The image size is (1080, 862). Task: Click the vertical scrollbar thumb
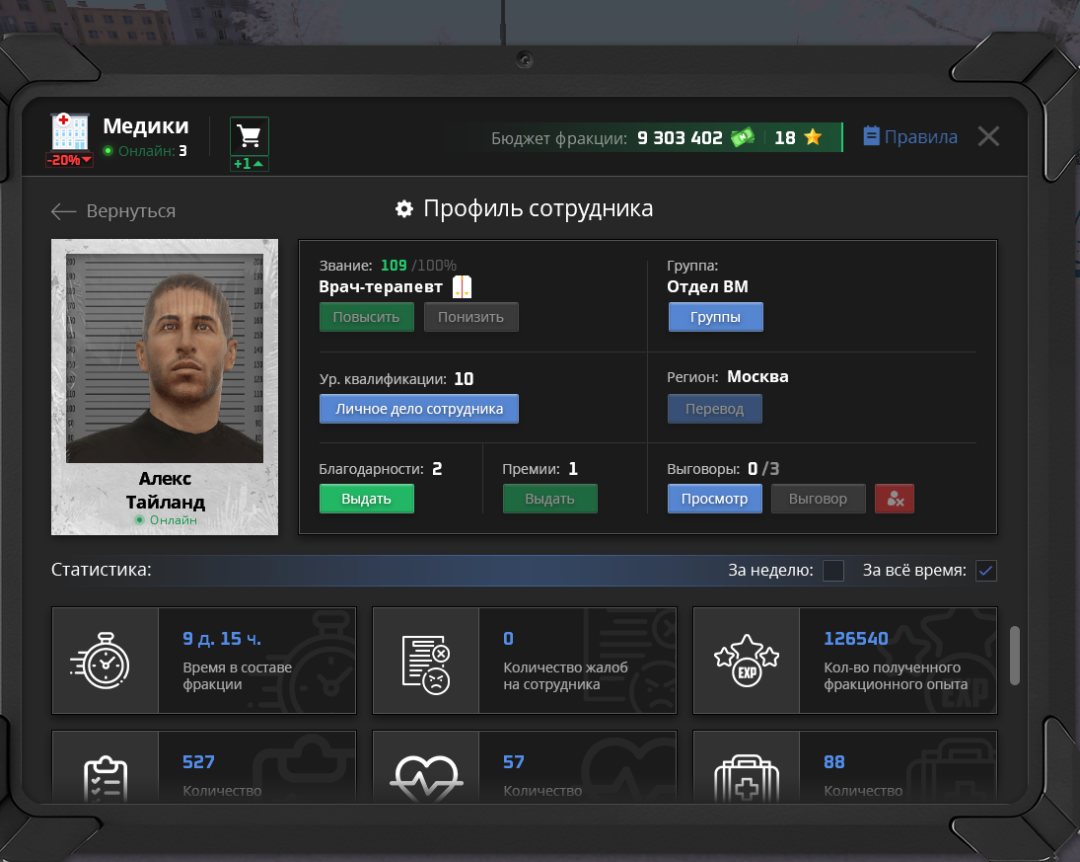[x=1015, y=656]
